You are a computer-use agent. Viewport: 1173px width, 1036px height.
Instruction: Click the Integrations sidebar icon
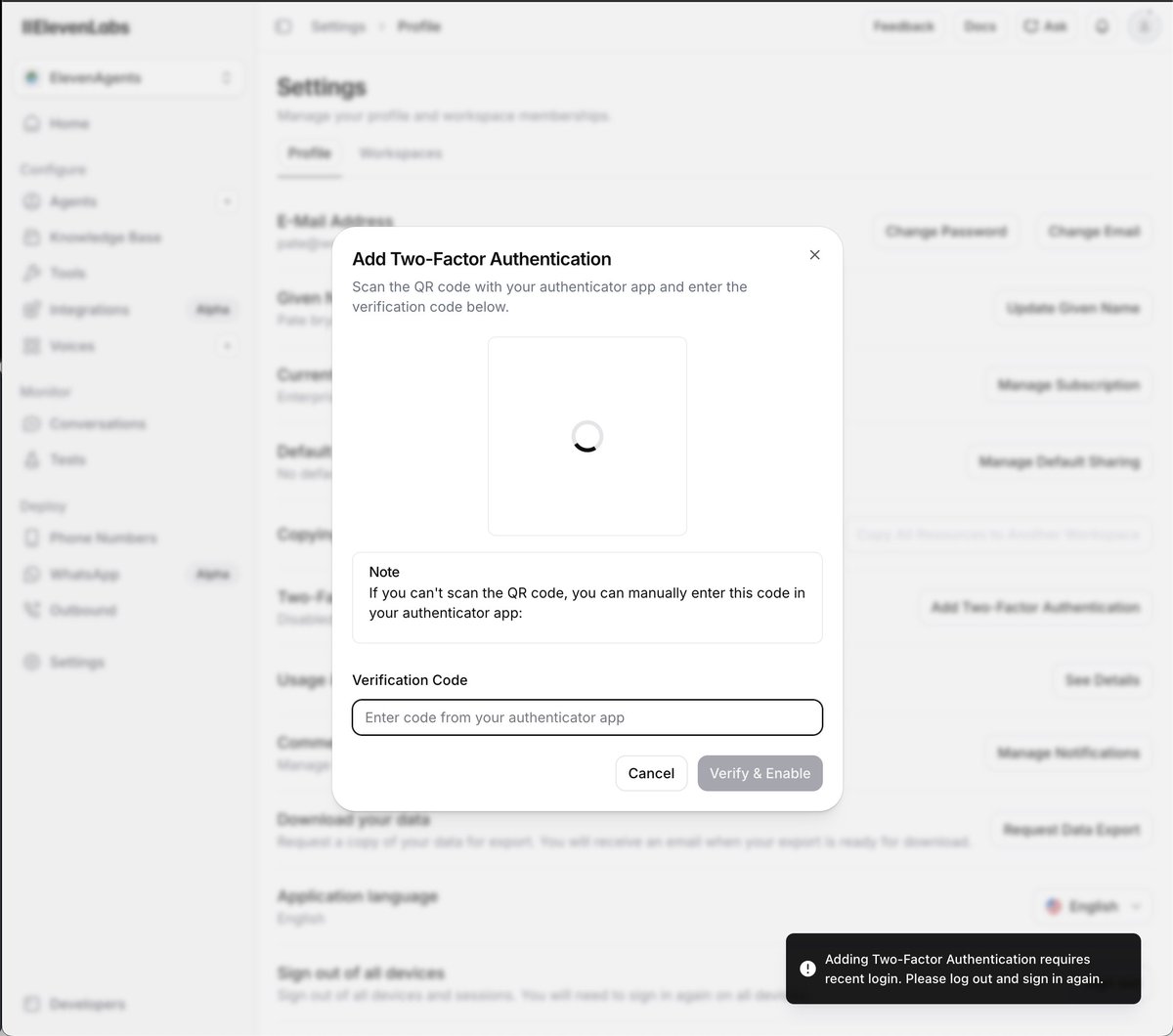coord(32,310)
